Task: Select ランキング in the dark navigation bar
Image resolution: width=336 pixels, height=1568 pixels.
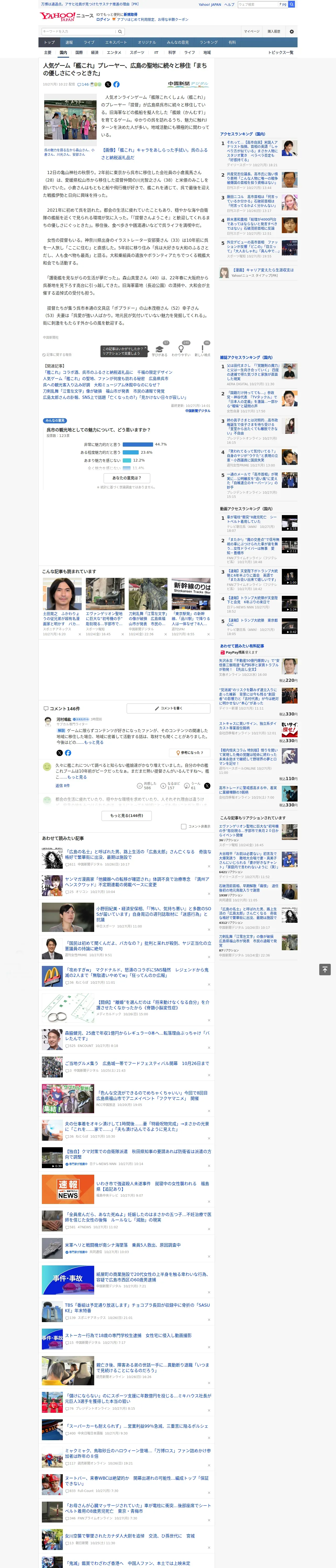Action: (209, 42)
